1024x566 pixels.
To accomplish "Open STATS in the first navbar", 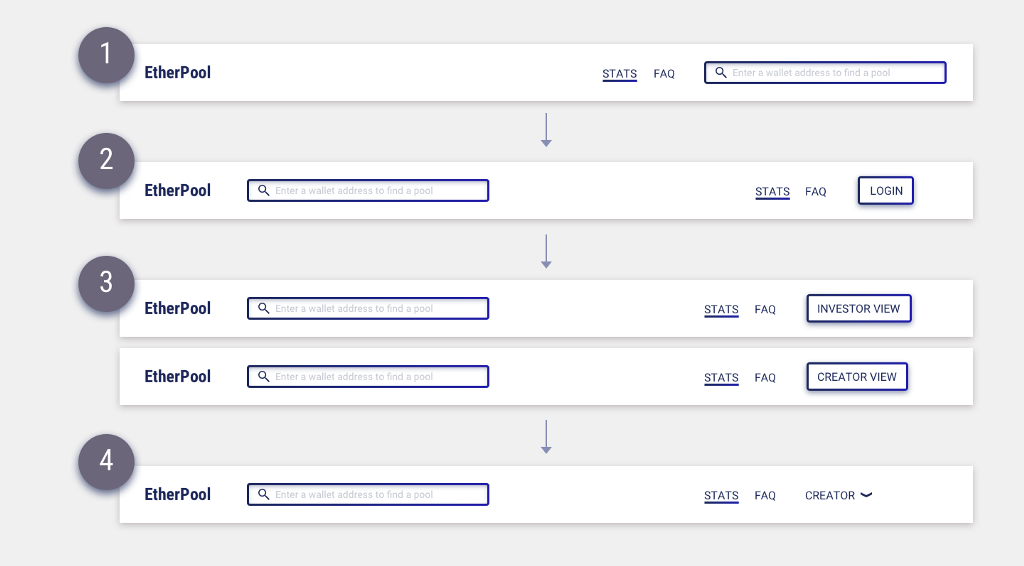I will tap(619, 74).
